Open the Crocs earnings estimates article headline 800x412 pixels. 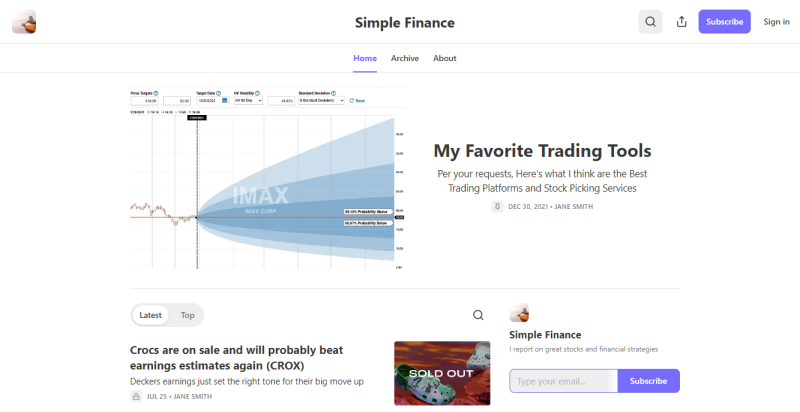click(x=236, y=357)
